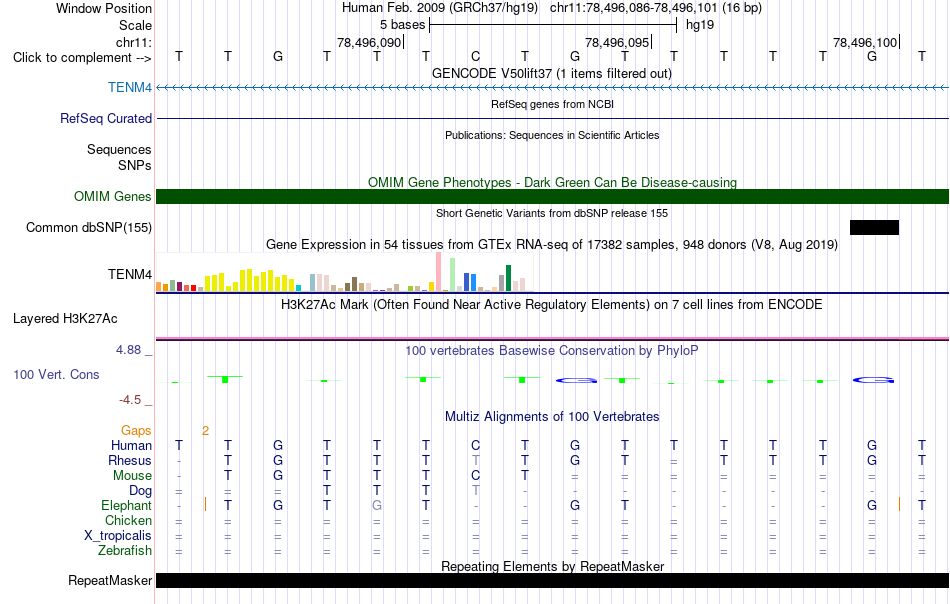Open the 100 Vert. Cons track settings

pos(56,374)
